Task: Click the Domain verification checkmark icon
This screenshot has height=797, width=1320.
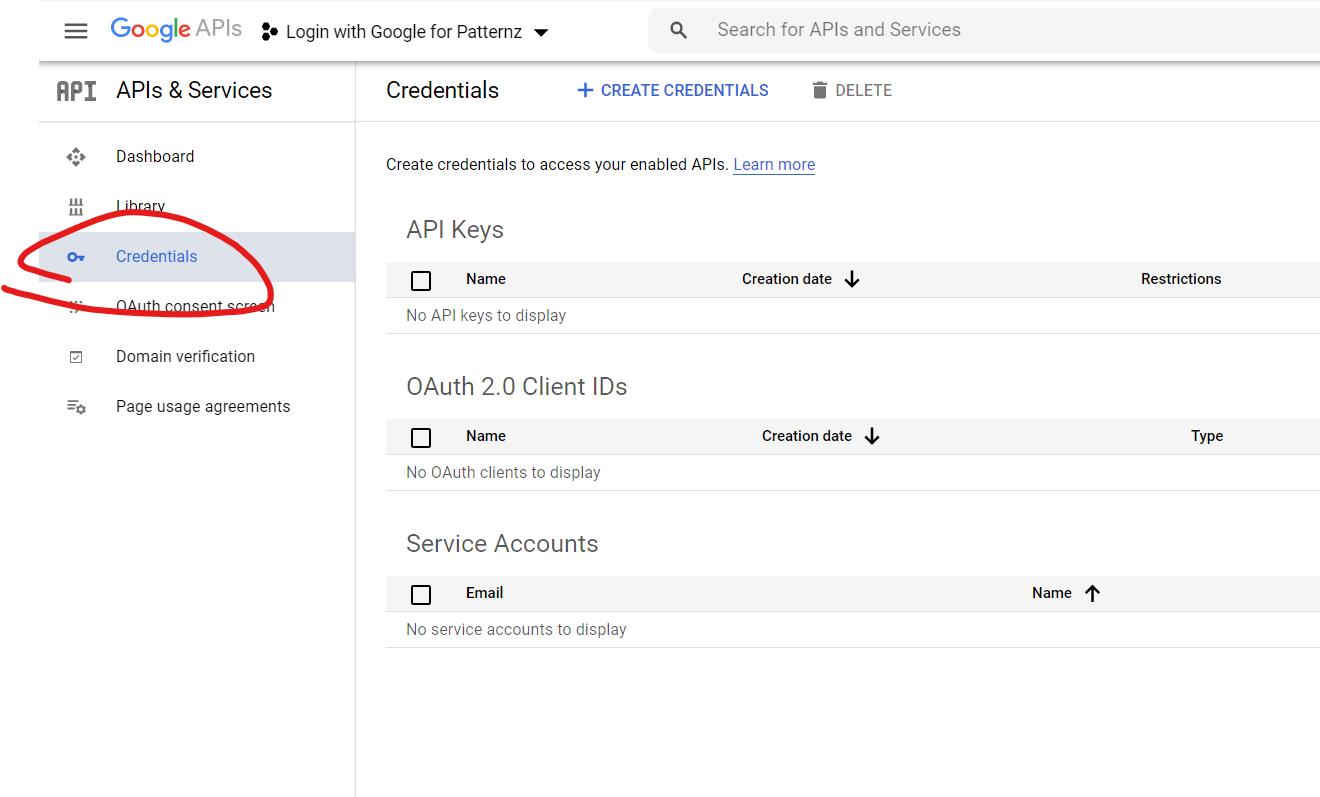Action: [76, 357]
